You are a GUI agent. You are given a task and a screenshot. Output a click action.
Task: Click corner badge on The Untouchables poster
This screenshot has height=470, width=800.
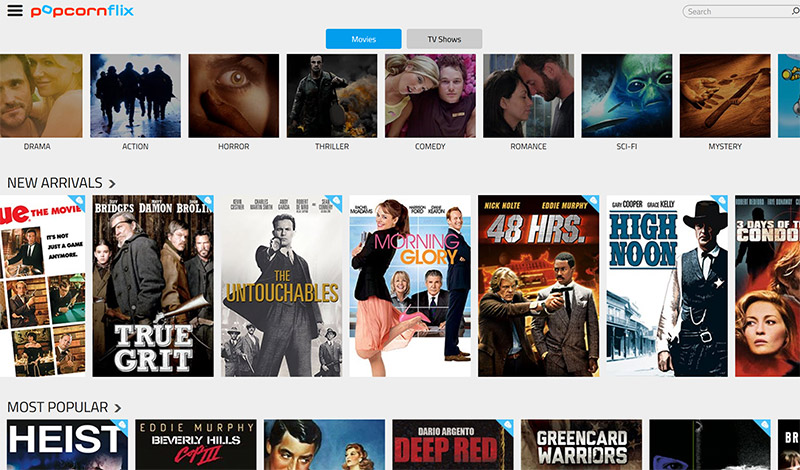tap(335, 203)
